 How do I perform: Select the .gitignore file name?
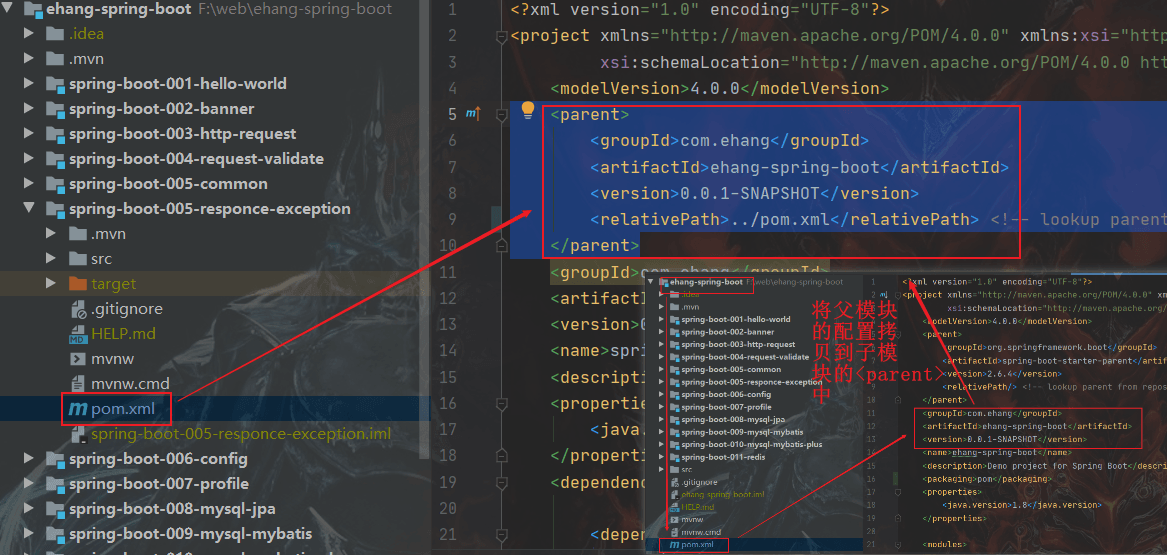pos(127,309)
